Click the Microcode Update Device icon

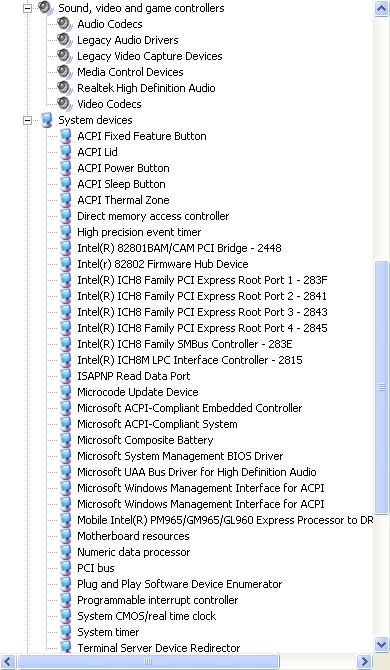tap(65, 392)
